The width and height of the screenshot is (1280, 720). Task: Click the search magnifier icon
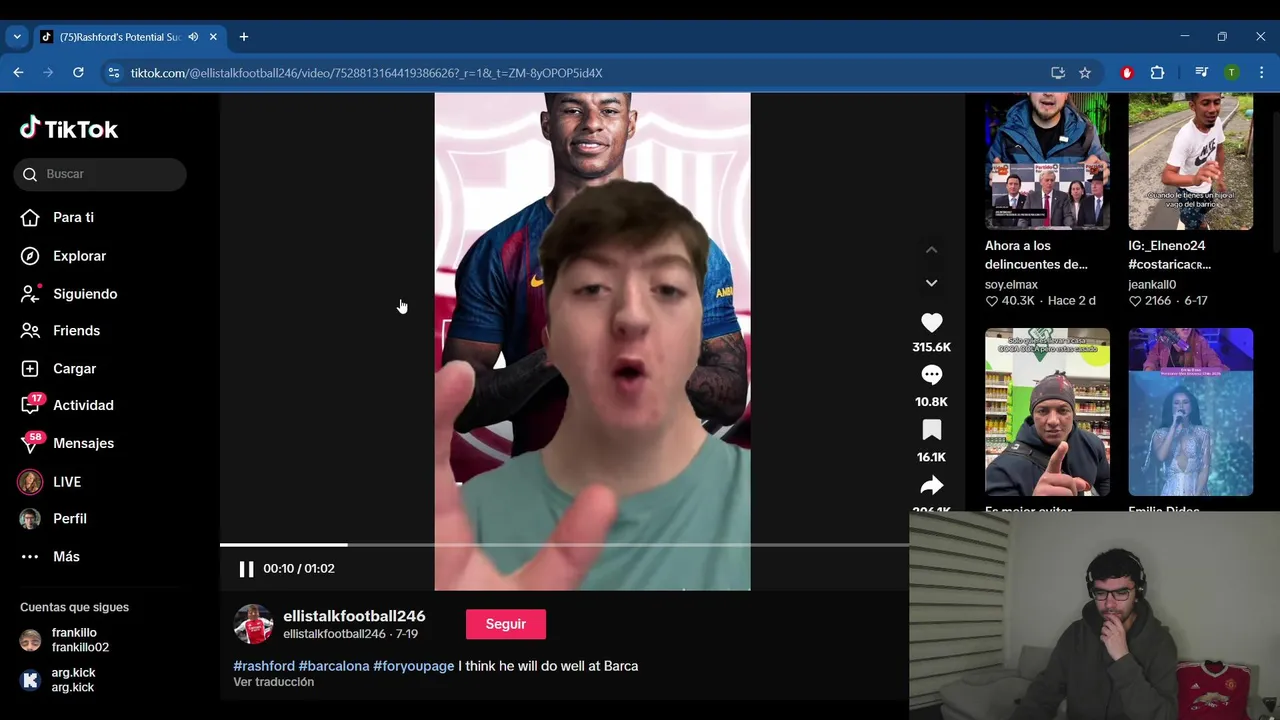tap(30, 174)
